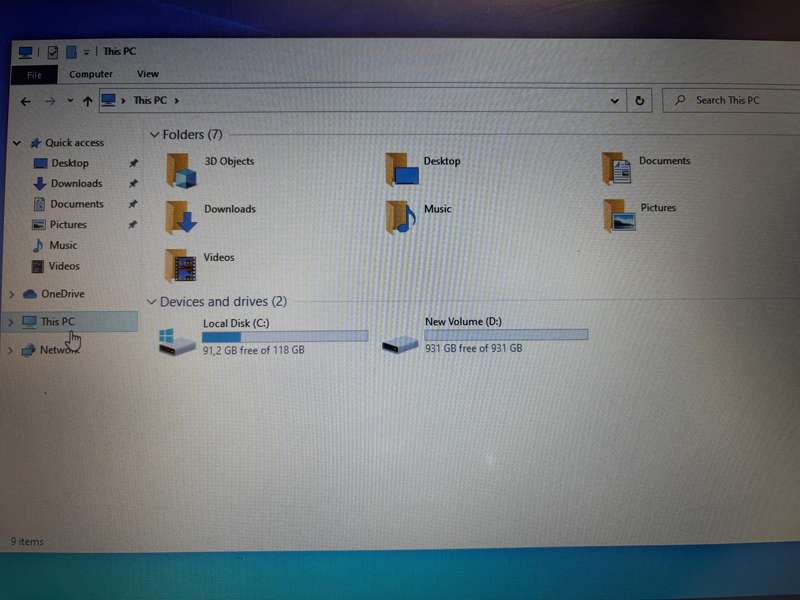
Task: Select the Documents folder icon in Folders
Action: pyautogui.click(x=617, y=168)
